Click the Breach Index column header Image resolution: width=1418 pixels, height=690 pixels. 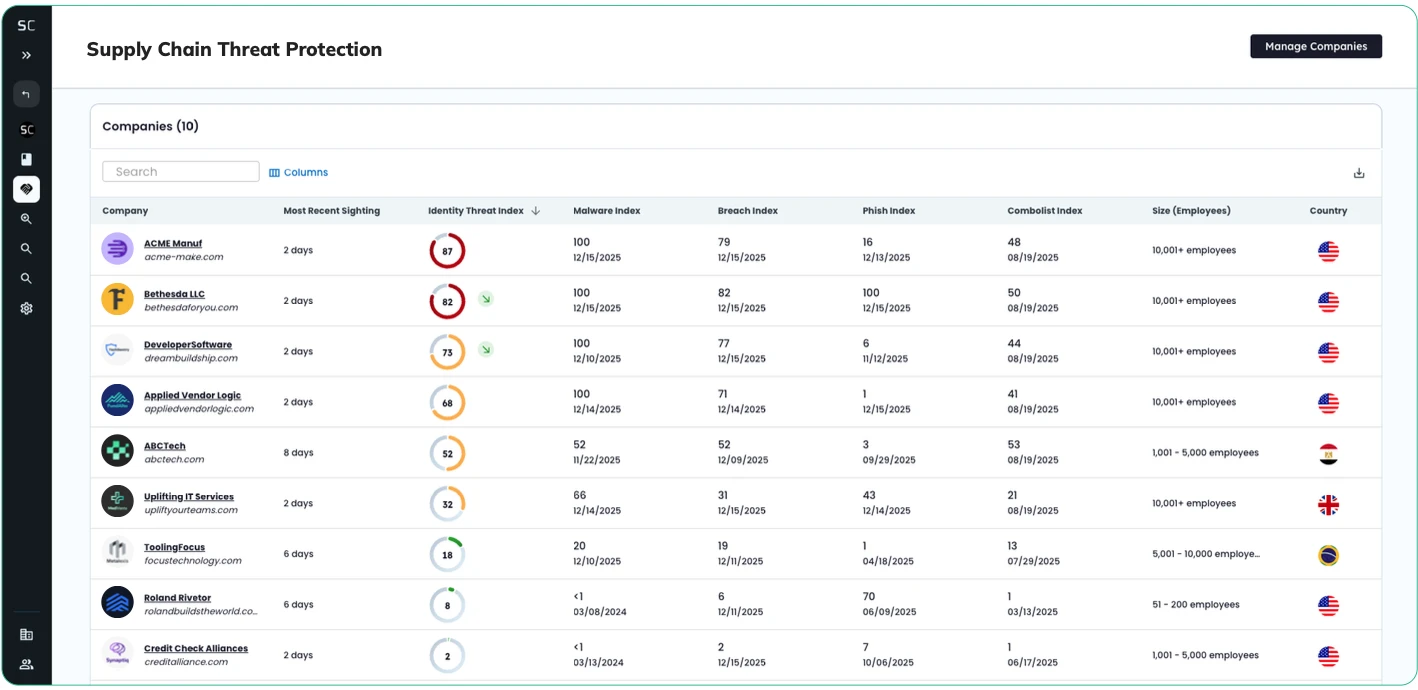[x=747, y=211]
